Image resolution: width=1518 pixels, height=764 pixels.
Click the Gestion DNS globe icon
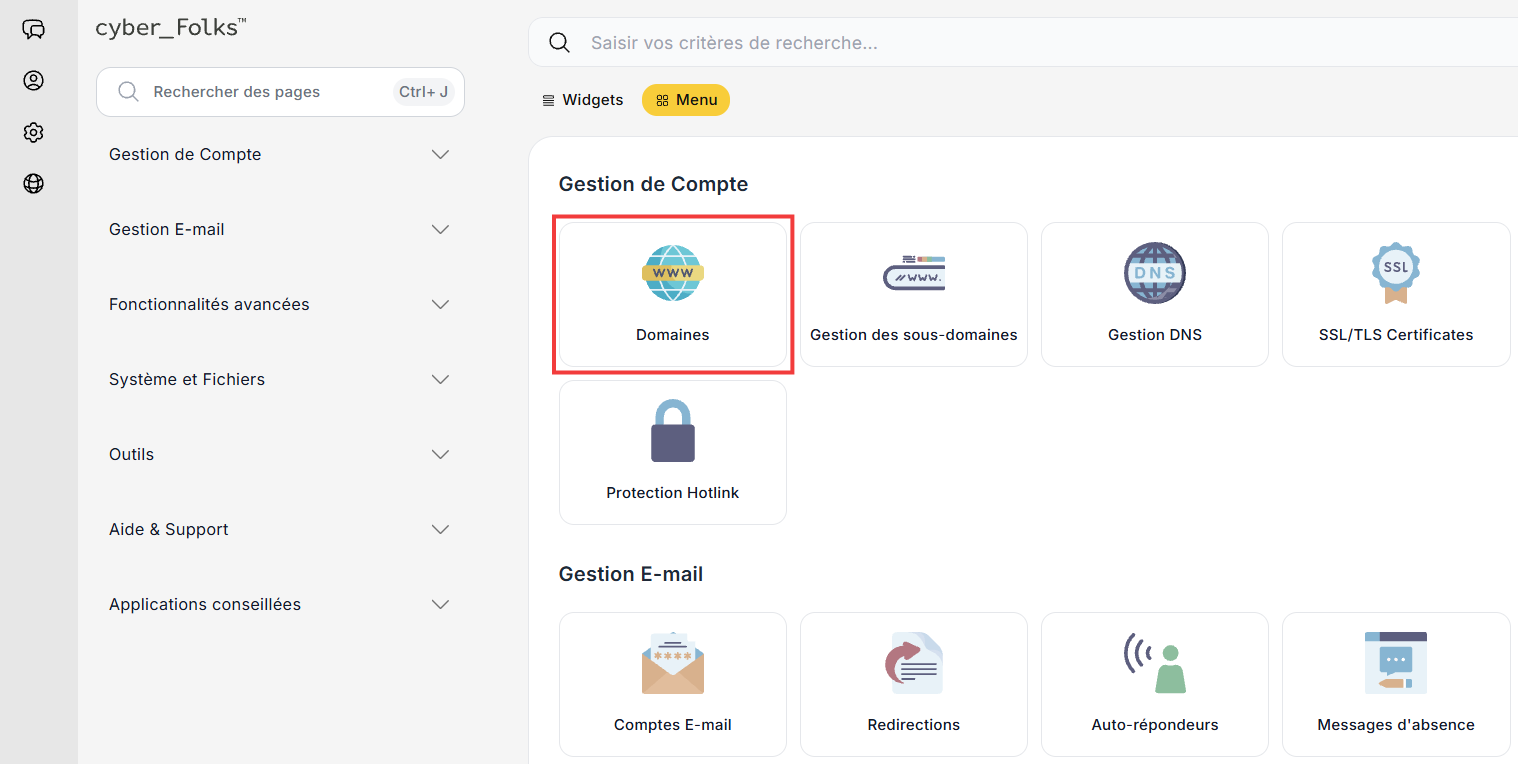click(1155, 272)
